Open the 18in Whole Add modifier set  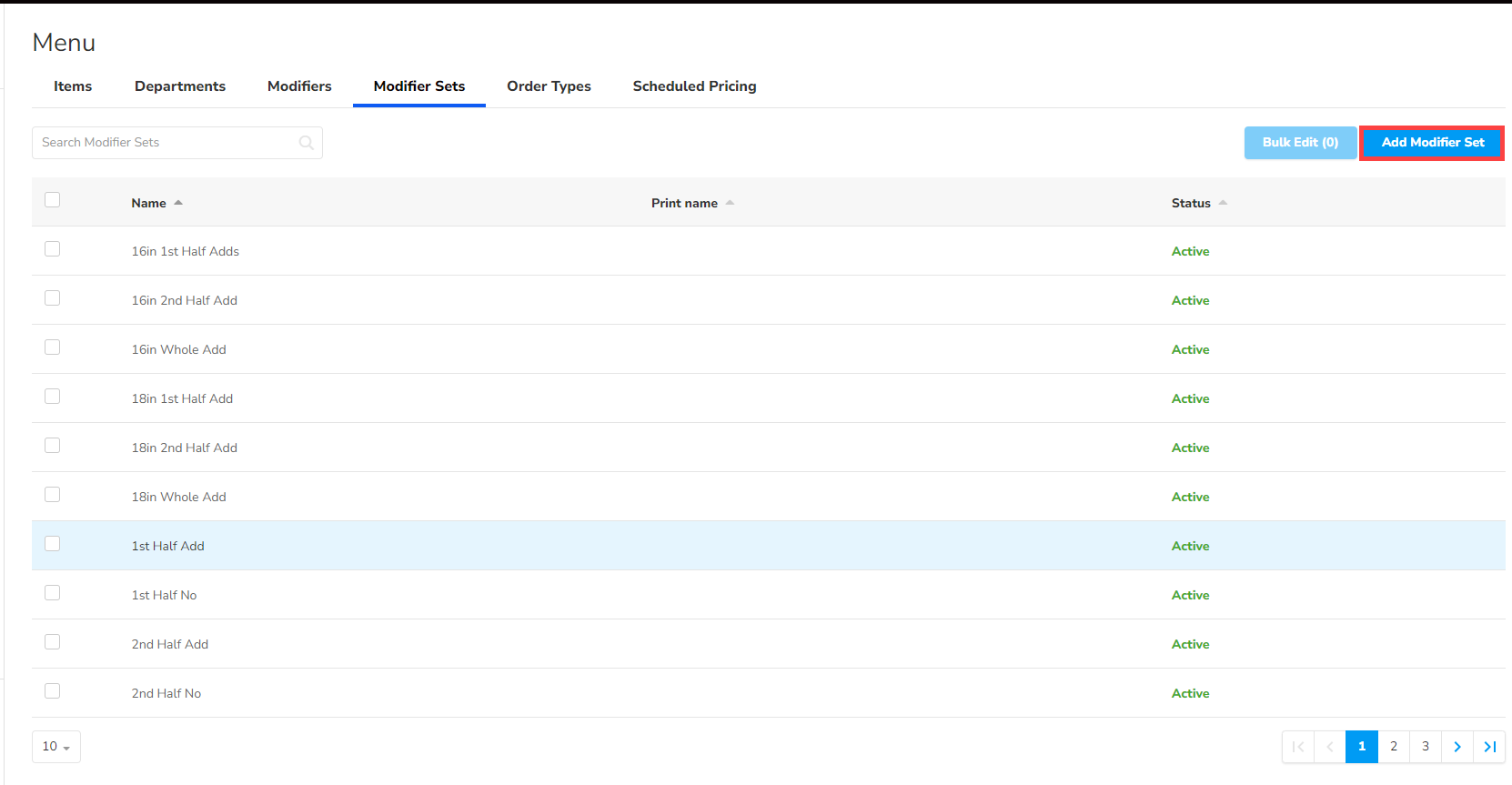coord(179,497)
